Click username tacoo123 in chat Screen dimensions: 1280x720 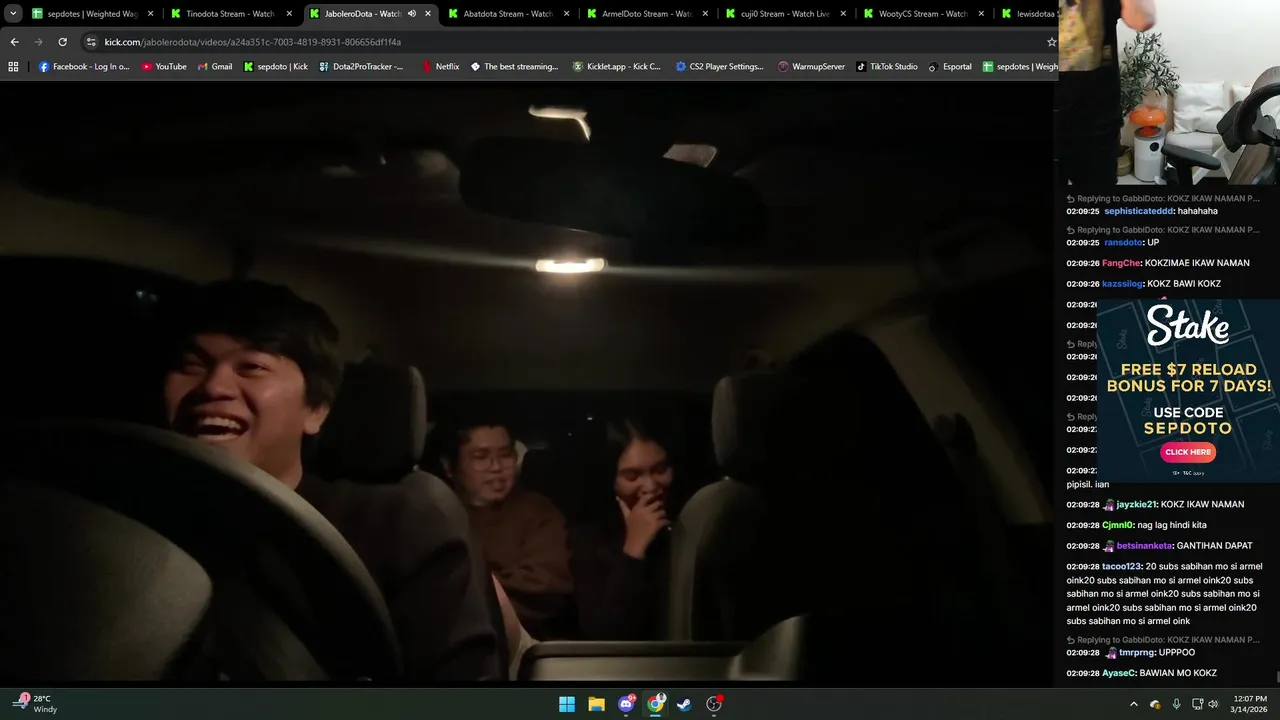pyautogui.click(x=1121, y=567)
